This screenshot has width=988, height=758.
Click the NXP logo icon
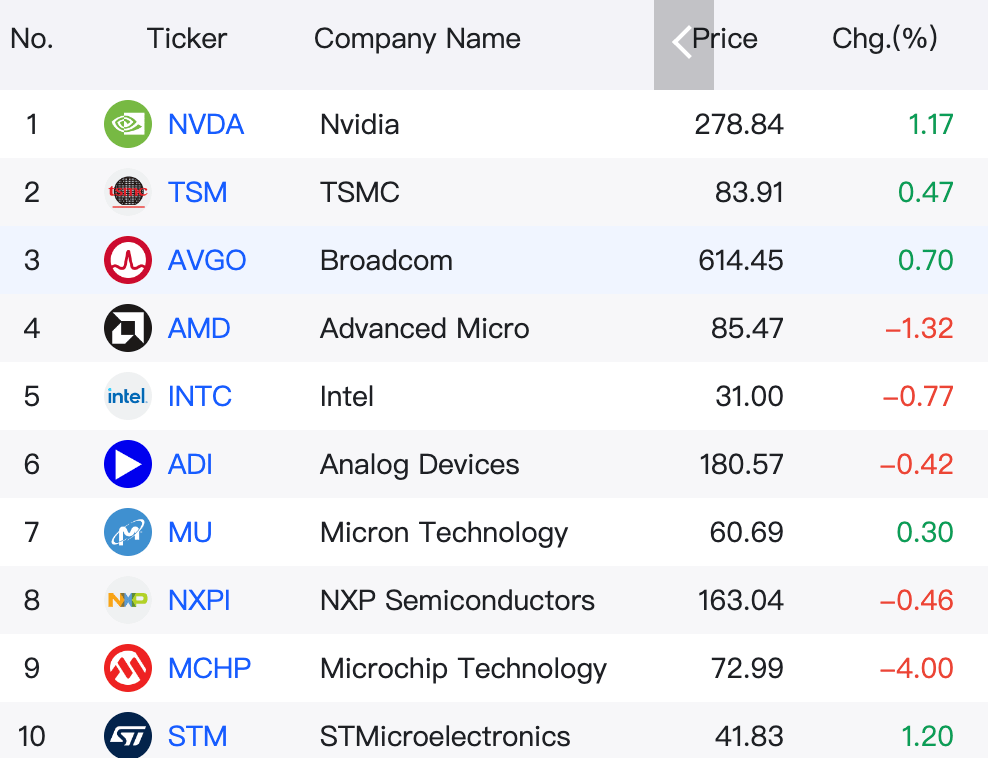tap(128, 600)
